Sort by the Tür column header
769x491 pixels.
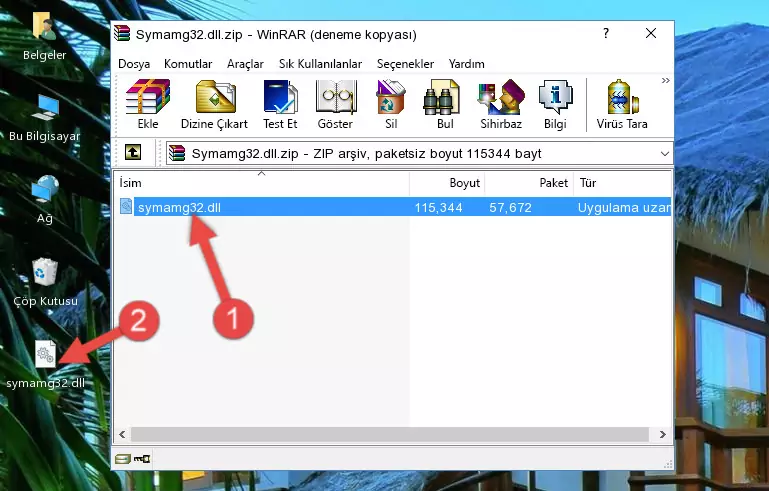622,182
